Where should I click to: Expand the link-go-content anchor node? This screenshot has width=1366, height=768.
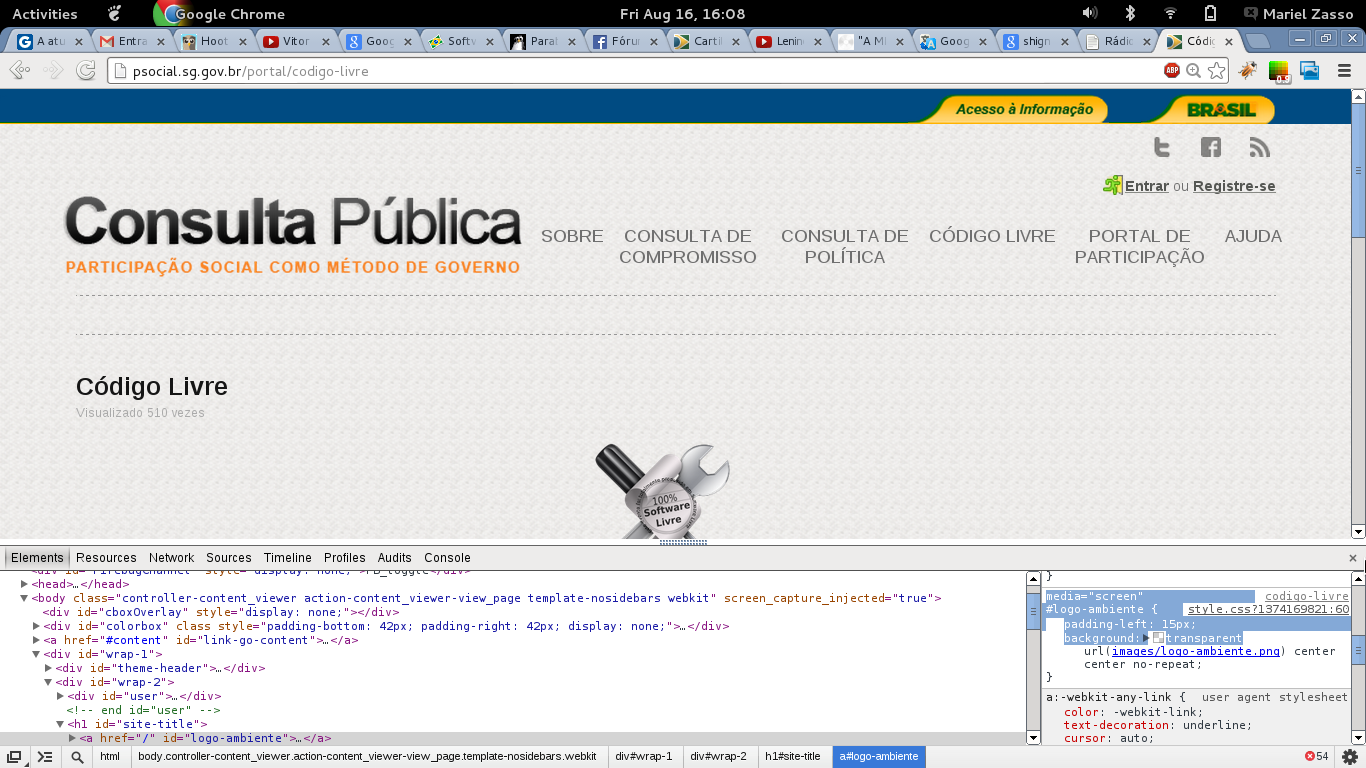(x=37, y=640)
